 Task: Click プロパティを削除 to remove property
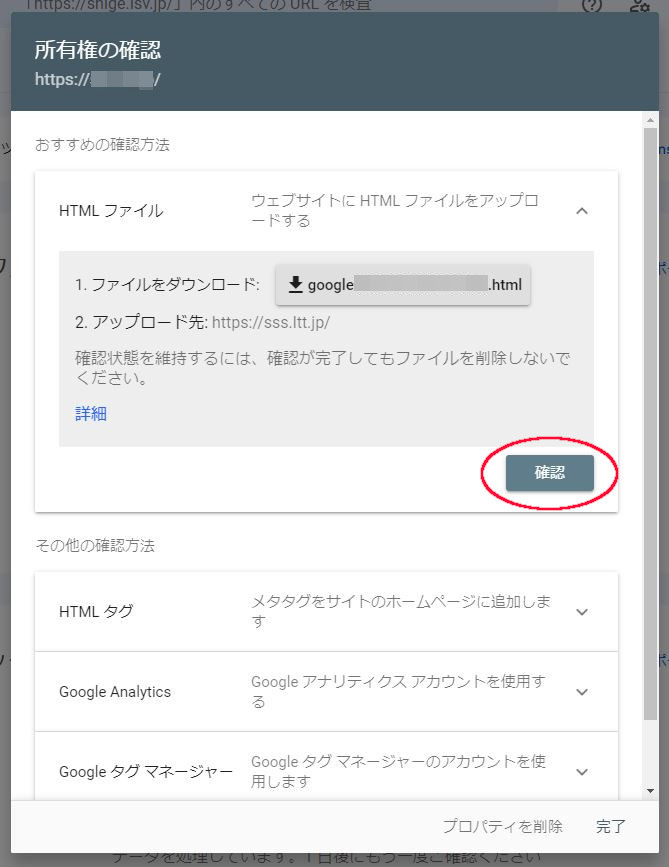click(x=502, y=826)
